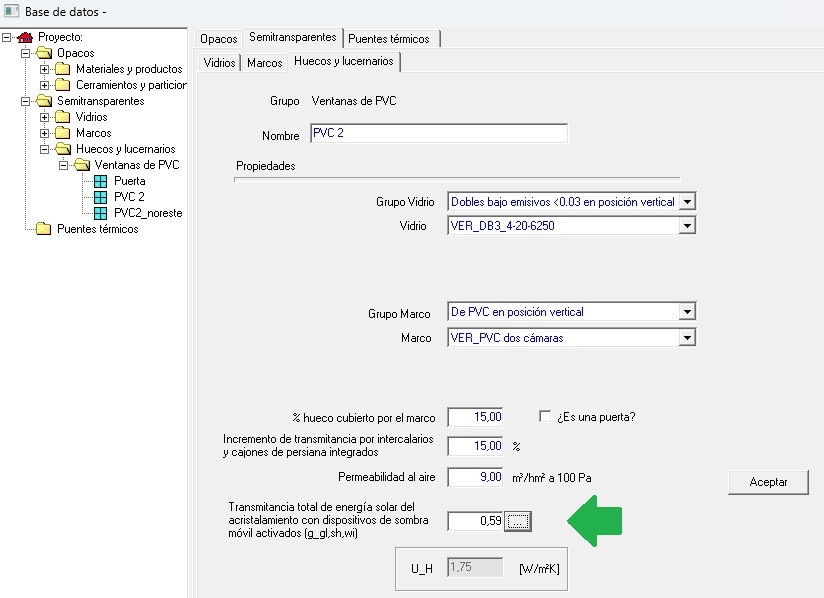Select Puerta in the project tree
Image resolution: width=824 pixels, height=598 pixels.
[130, 181]
